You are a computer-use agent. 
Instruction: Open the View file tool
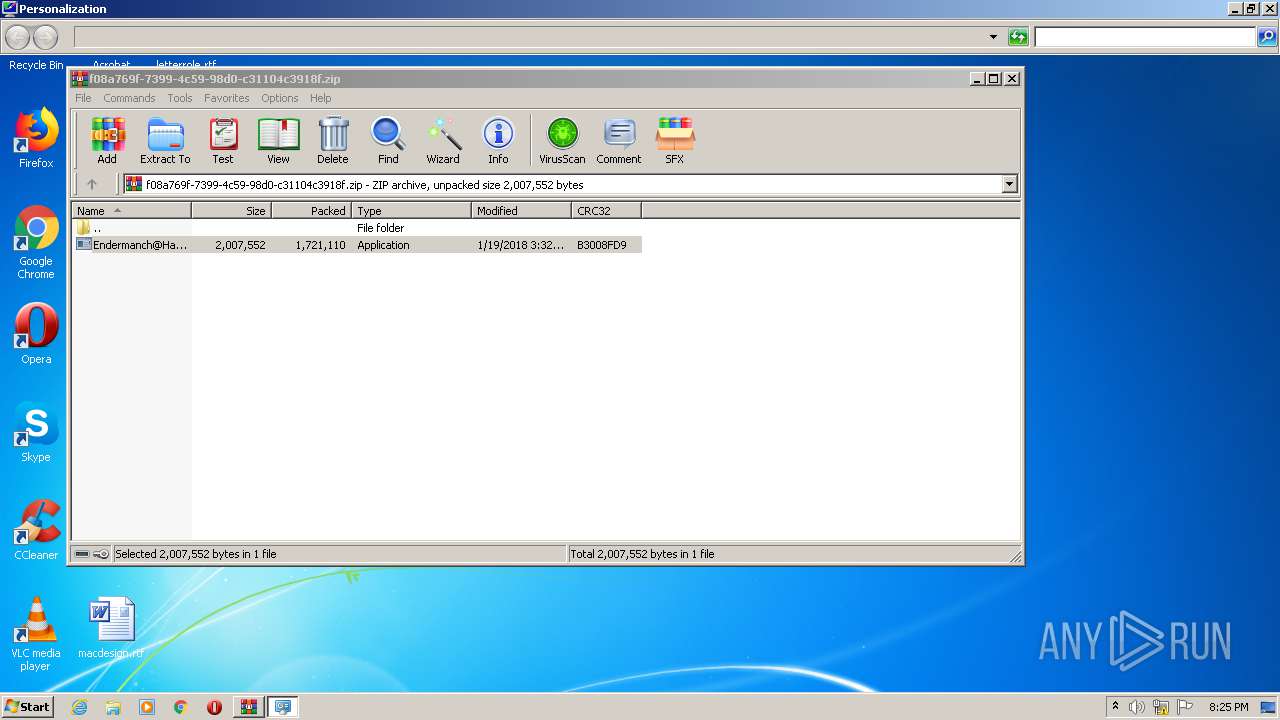pos(278,141)
